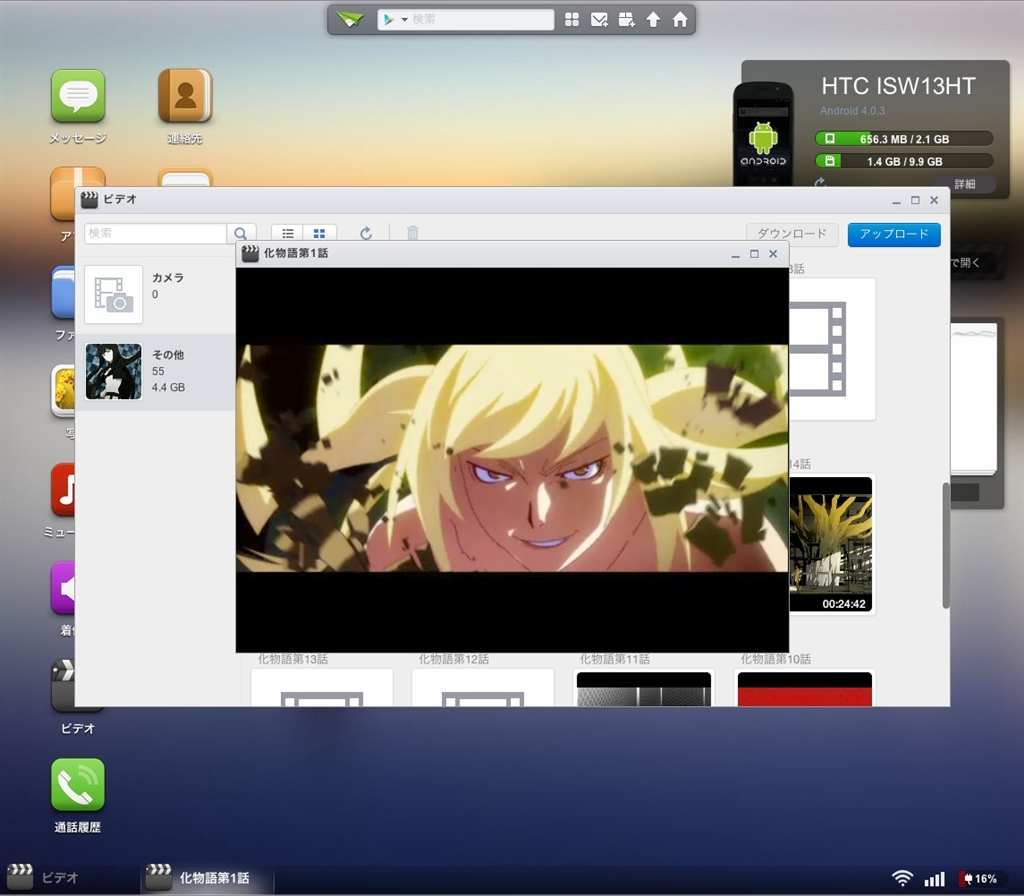
Task: Click the アップロード button
Action: (894, 234)
